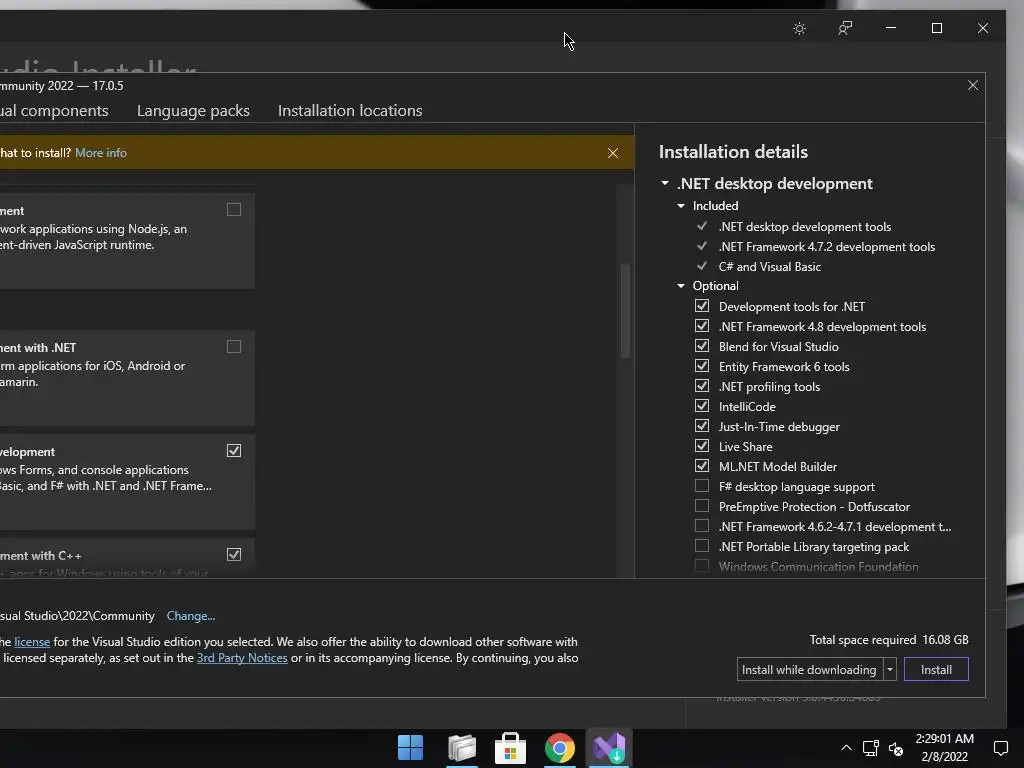This screenshot has width=1024, height=768.
Task: Open network status tray icon
Action: pos(870,748)
